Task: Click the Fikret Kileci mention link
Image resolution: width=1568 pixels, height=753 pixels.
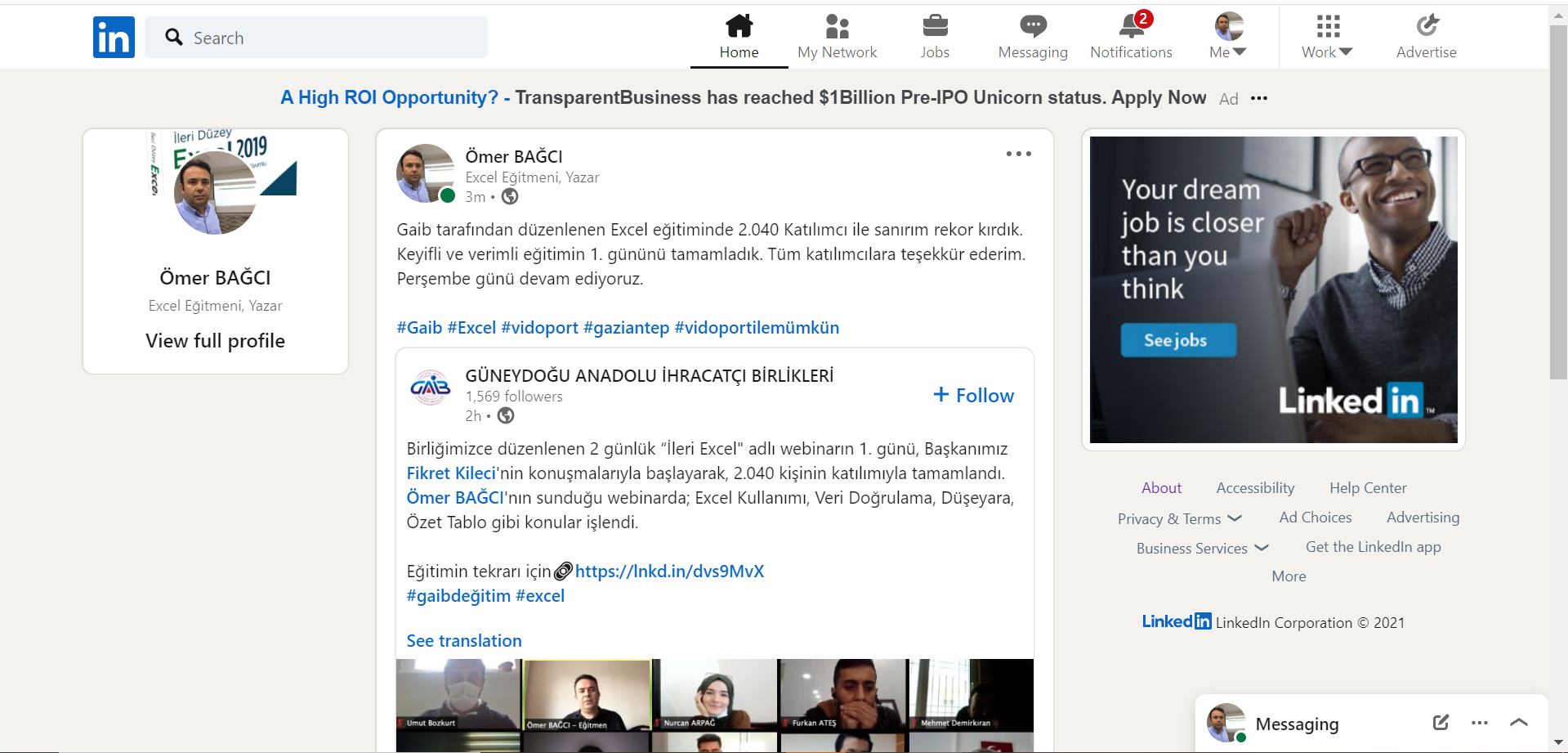Action: click(451, 473)
